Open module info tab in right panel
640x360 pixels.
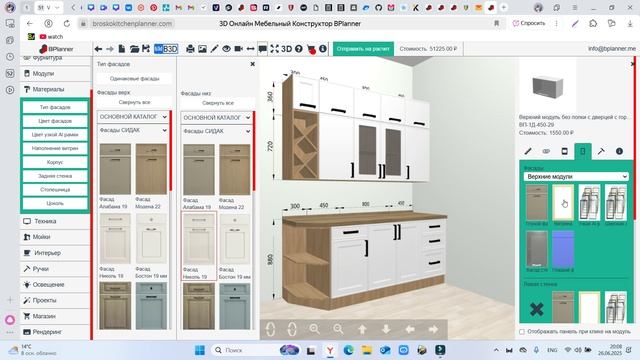[619, 151]
